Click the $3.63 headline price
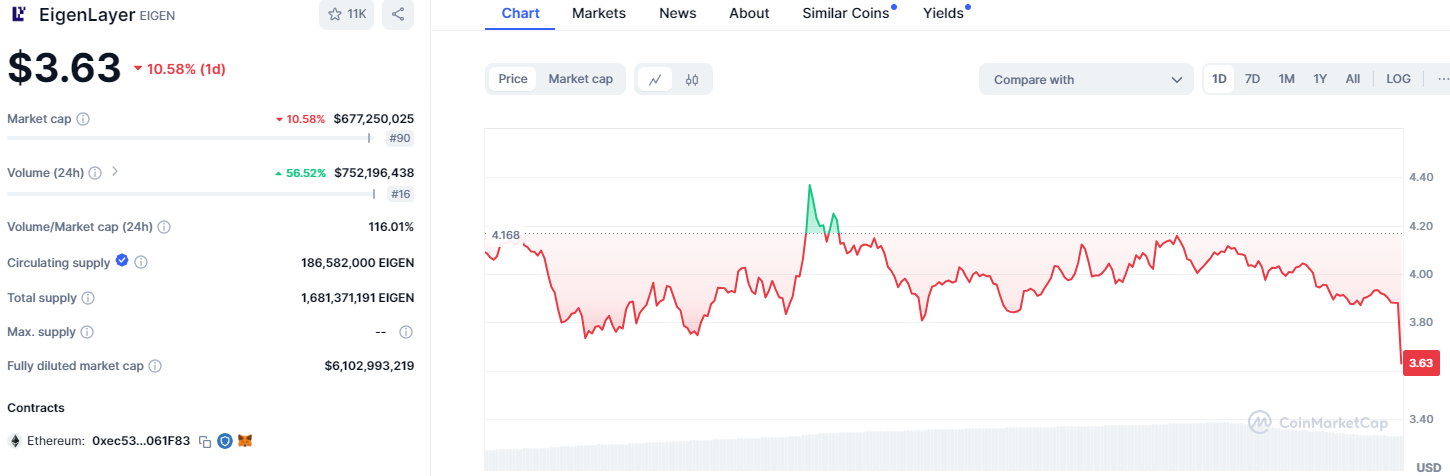The width and height of the screenshot is (1450, 476). click(64, 68)
